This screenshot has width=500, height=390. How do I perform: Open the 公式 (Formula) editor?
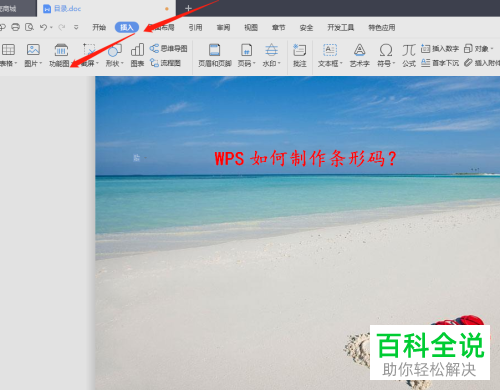click(x=409, y=55)
